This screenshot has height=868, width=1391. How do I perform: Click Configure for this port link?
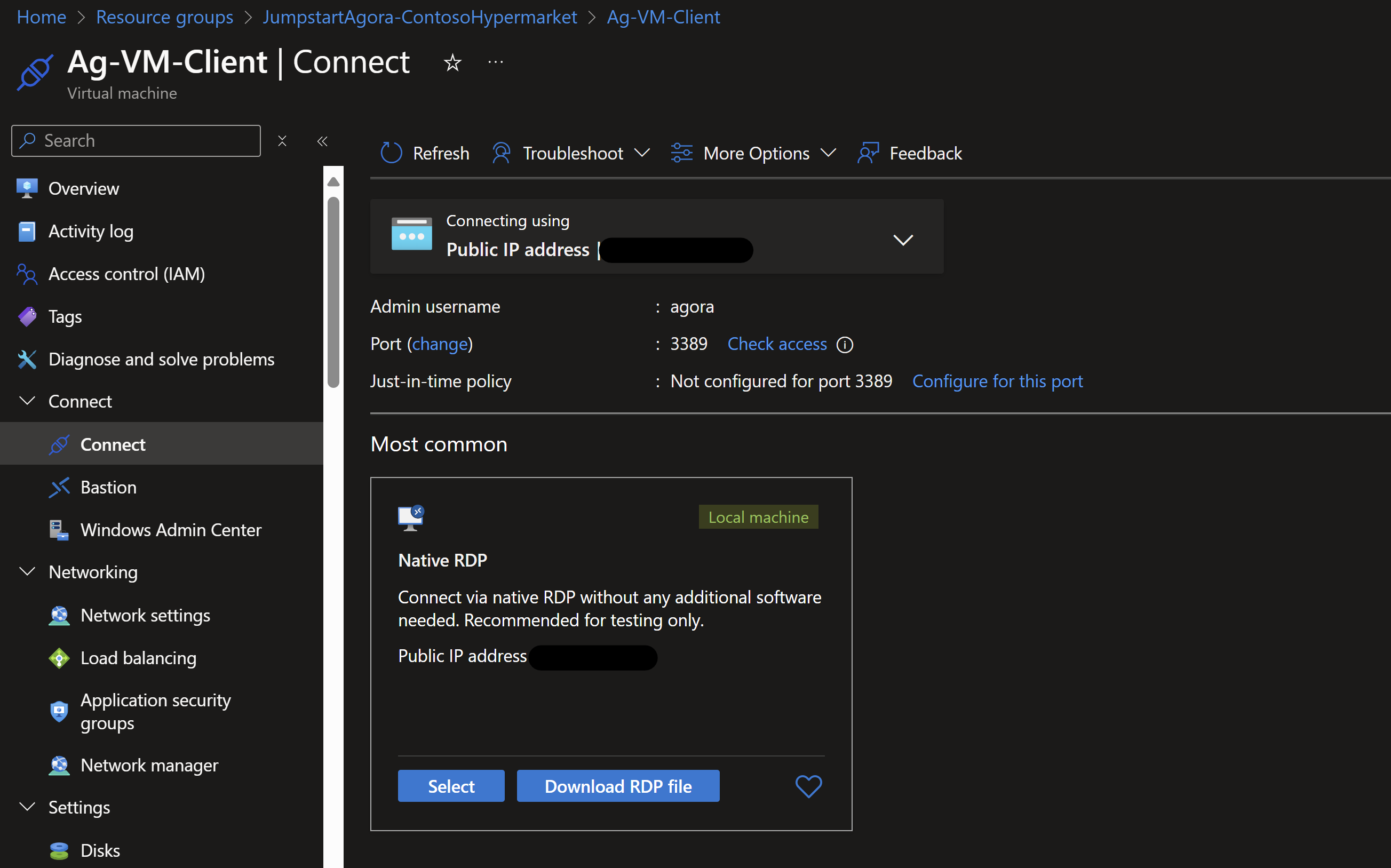coord(997,381)
